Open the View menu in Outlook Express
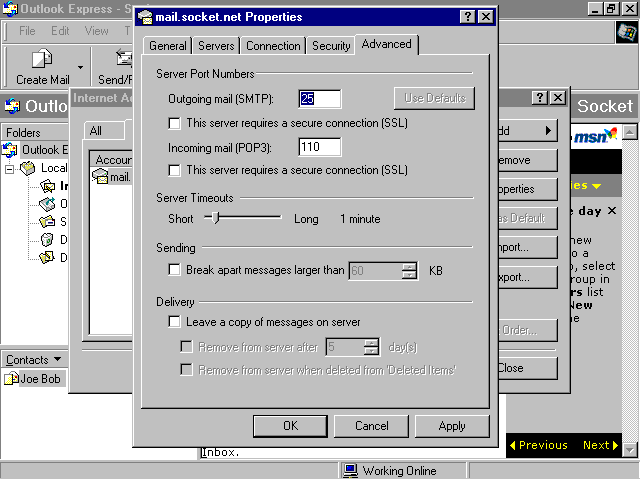Screen dimensions: 640x480 [x=96, y=31]
